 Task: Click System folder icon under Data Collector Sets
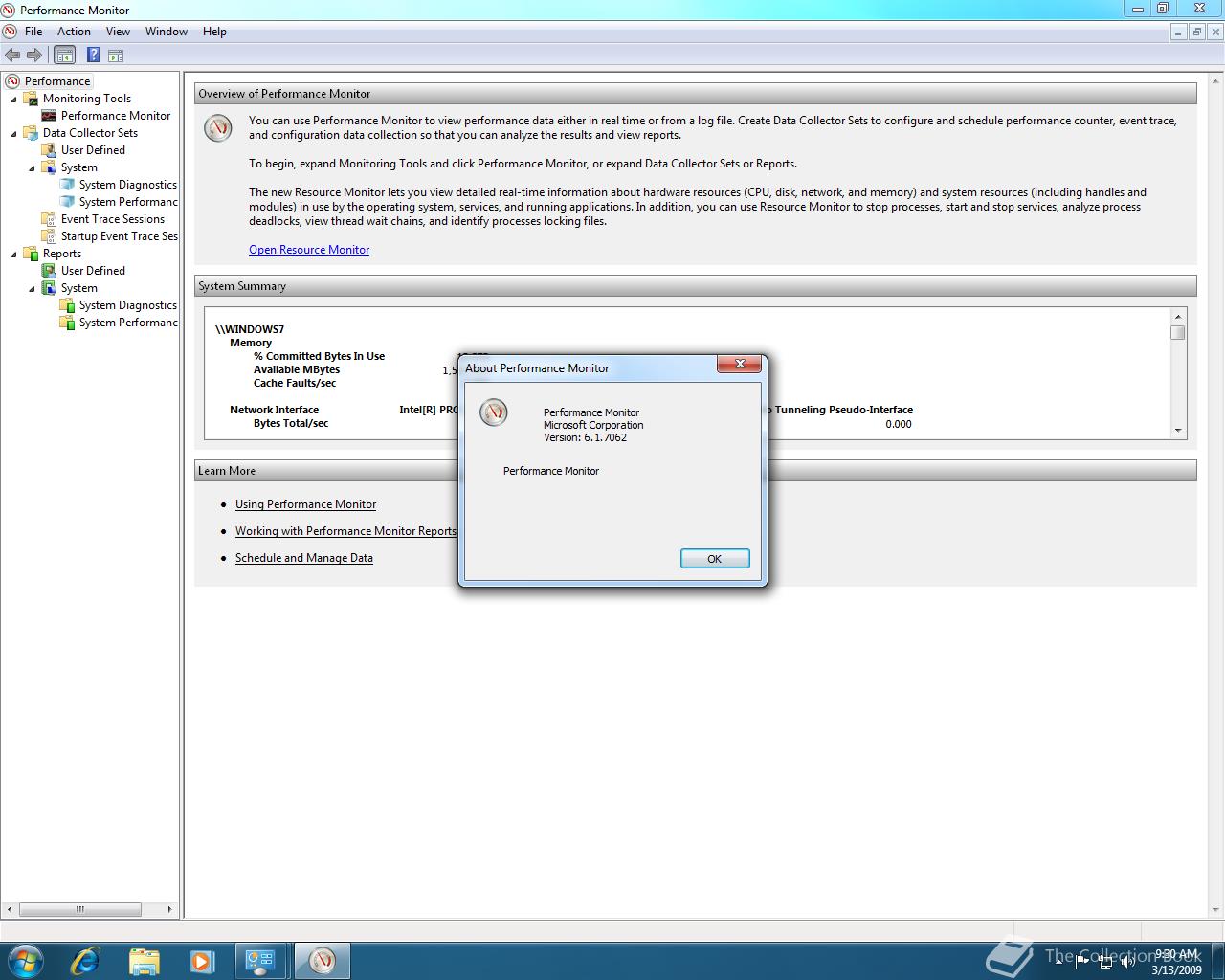tap(49, 167)
